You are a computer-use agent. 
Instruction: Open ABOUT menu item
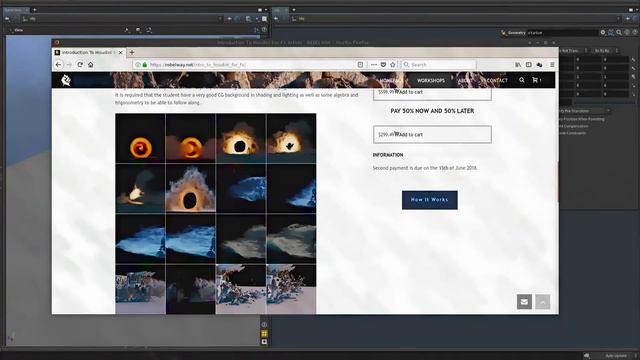464,80
